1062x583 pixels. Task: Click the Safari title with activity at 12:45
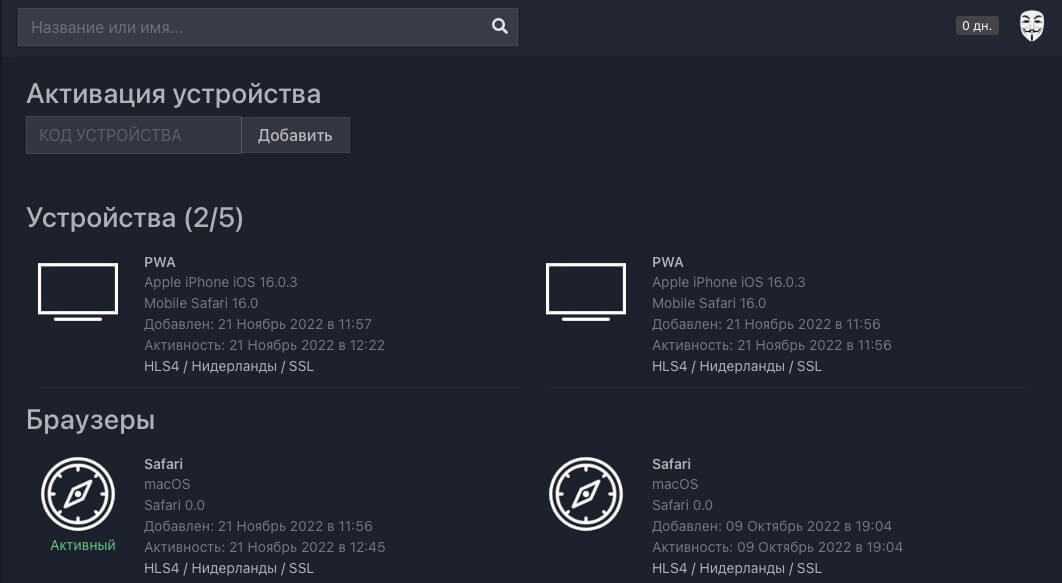tap(163, 464)
